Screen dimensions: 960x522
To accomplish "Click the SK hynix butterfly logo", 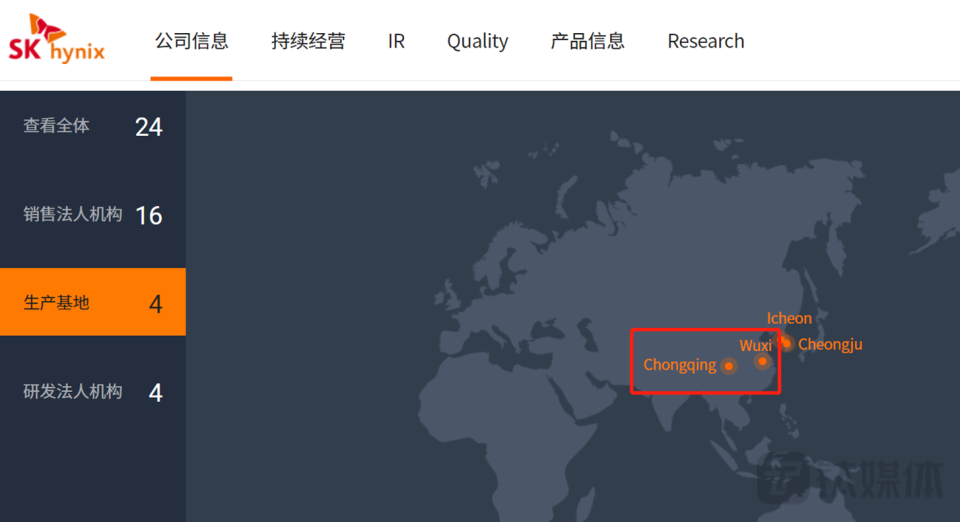I will click(x=56, y=38).
